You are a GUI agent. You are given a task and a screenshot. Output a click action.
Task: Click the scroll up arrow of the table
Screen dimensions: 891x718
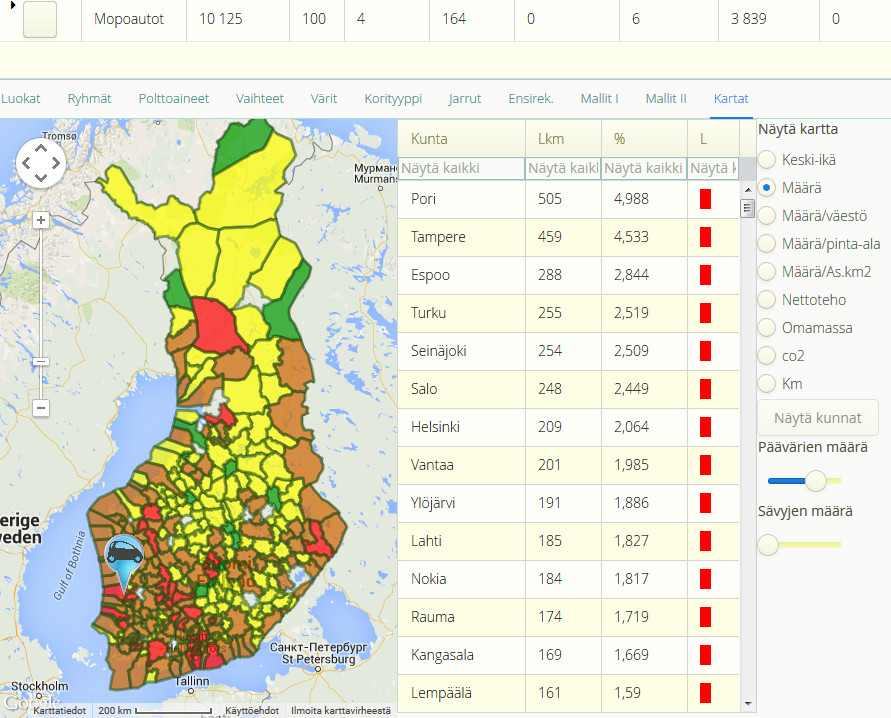[x=748, y=190]
